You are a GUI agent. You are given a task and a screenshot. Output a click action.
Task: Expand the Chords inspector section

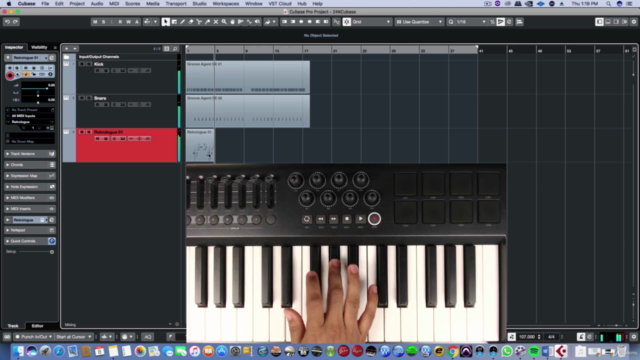point(30,165)
